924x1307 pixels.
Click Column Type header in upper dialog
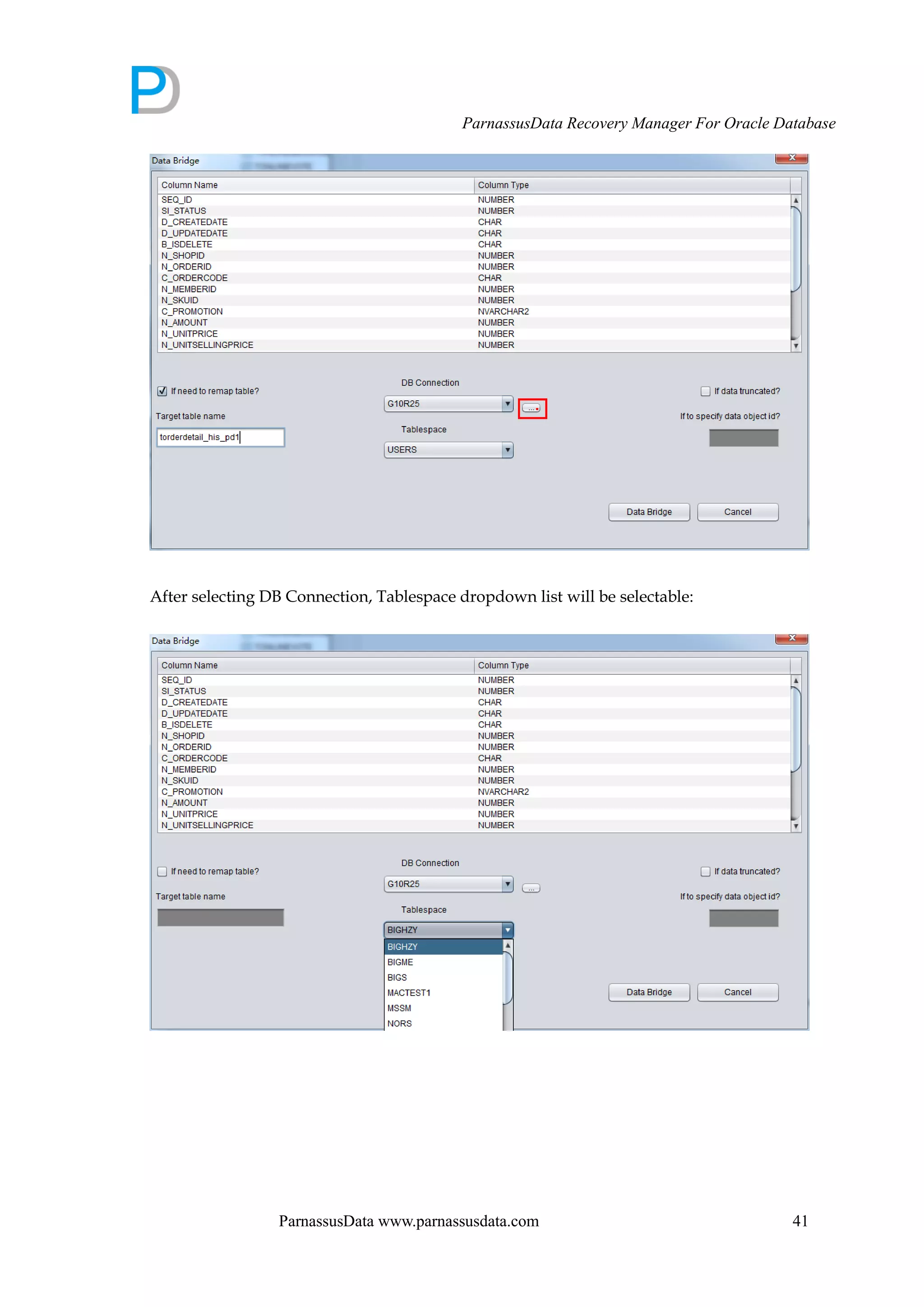[x=632, y=185]
